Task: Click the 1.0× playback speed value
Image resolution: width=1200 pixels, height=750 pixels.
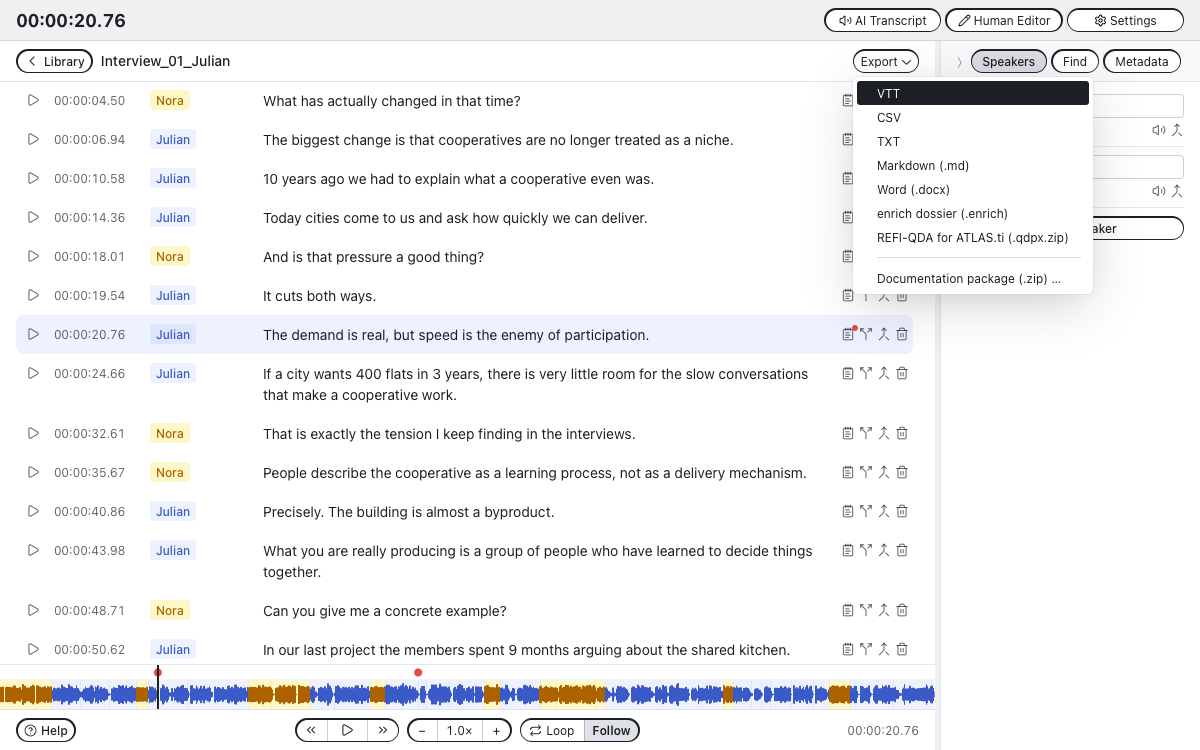Action: coord(459,730)
